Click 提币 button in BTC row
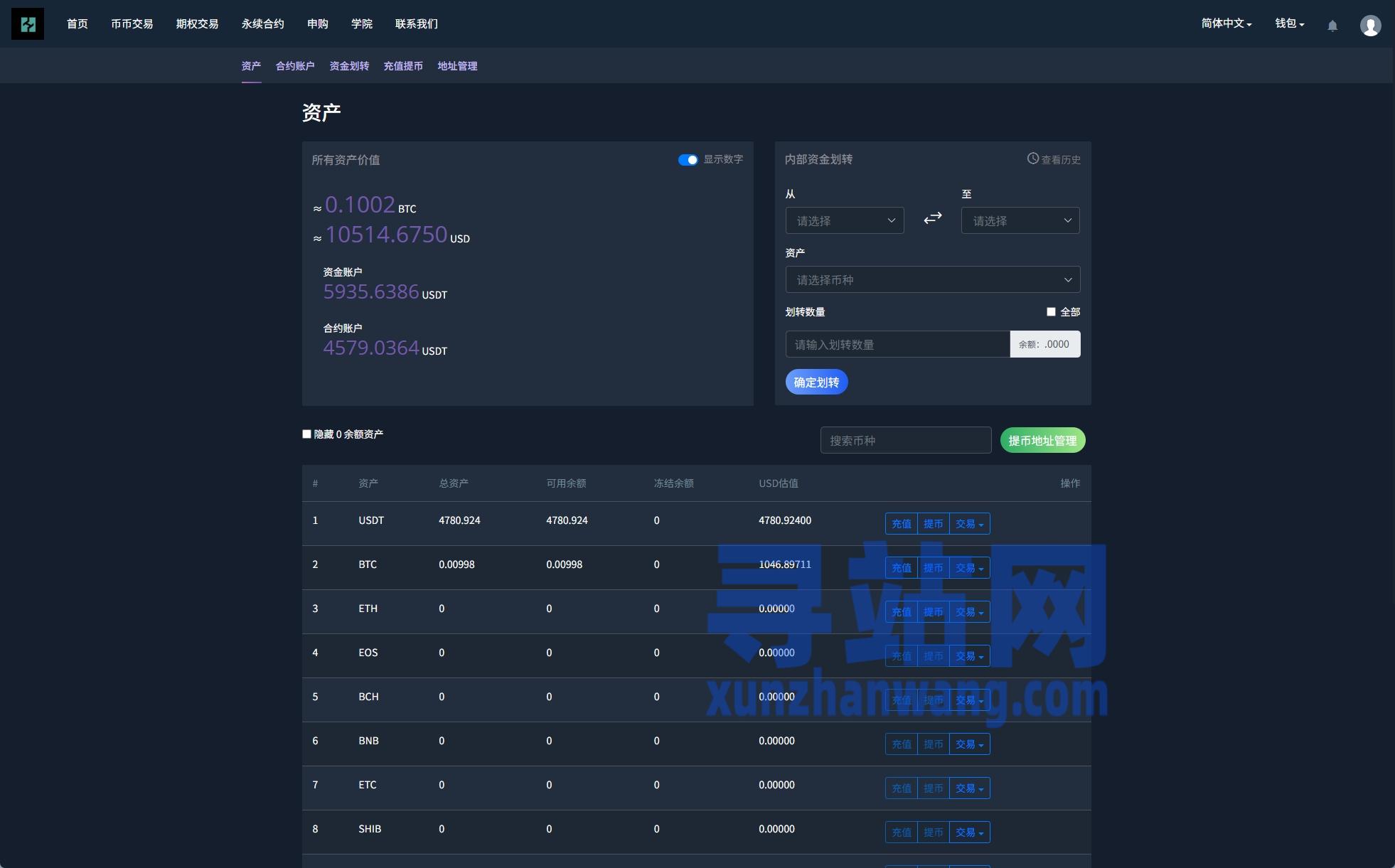This screenshot has height=868, width=1395. point(934,568)
